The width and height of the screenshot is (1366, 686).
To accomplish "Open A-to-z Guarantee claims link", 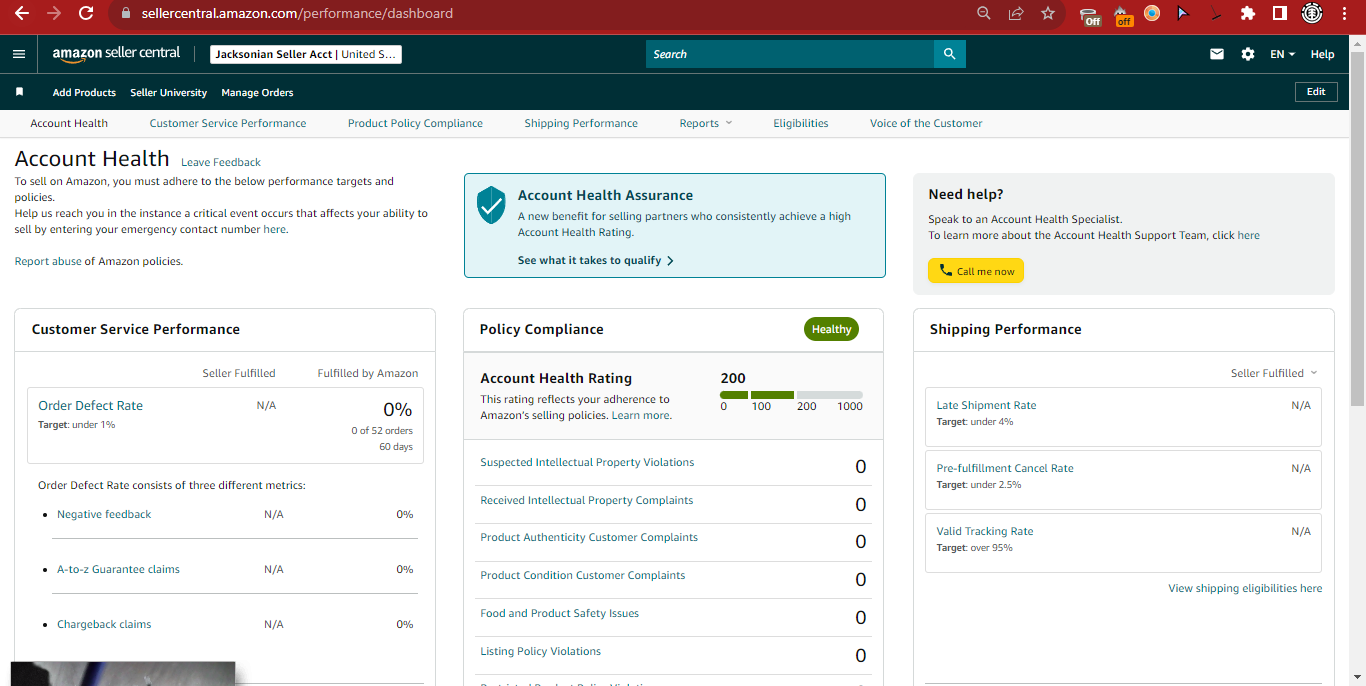I will (118, 569).
